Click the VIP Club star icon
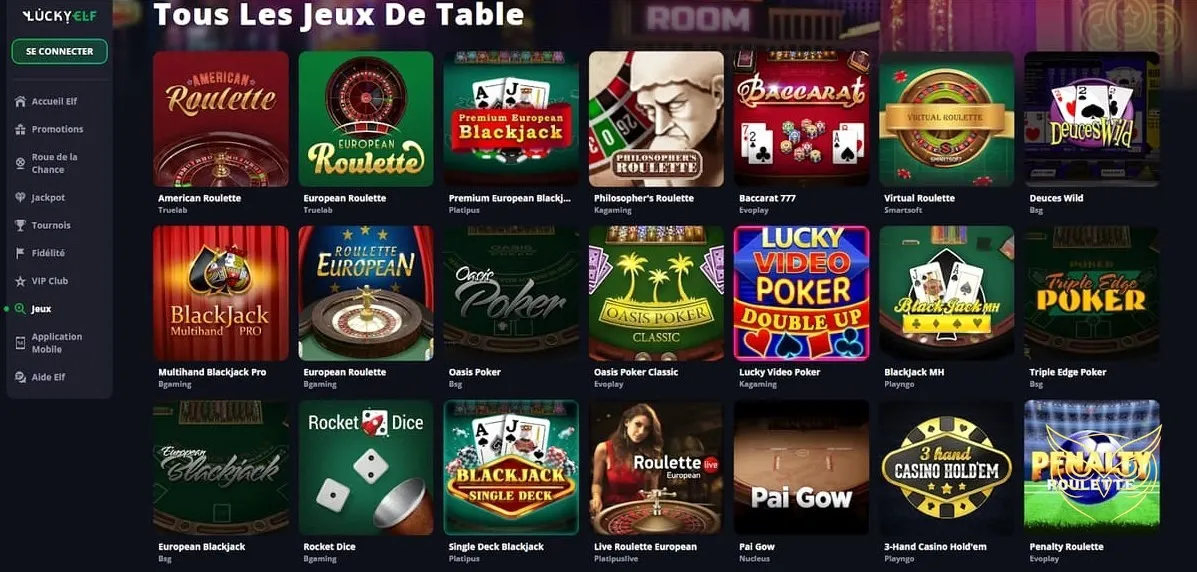1197x572 pixels. tap(21, 281)
